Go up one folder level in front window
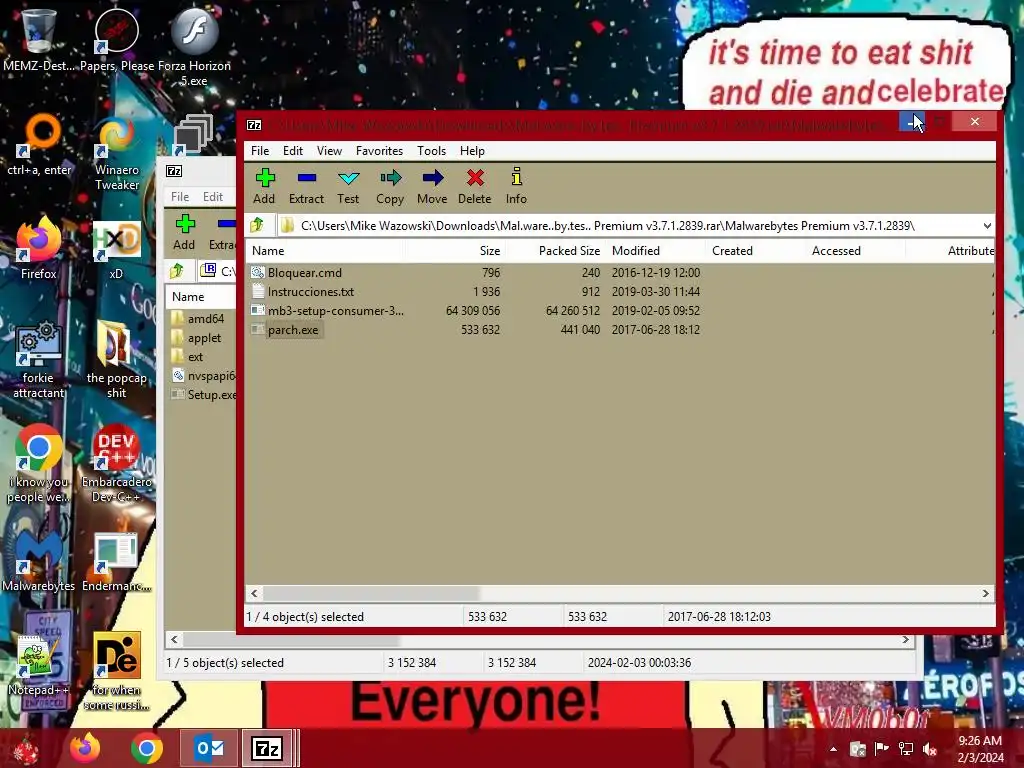Screen dimensions: 1024x768 click(x=257, y=225)
